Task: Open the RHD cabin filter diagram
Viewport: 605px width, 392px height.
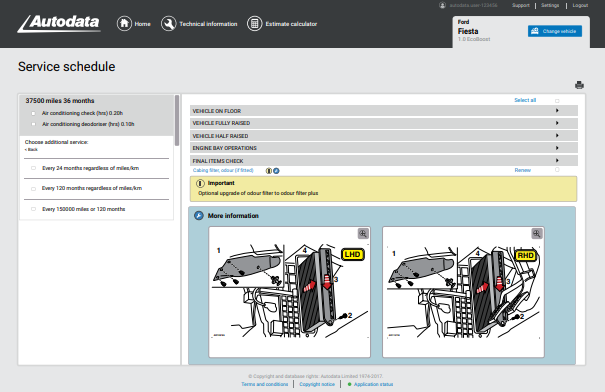Action: 463,292
